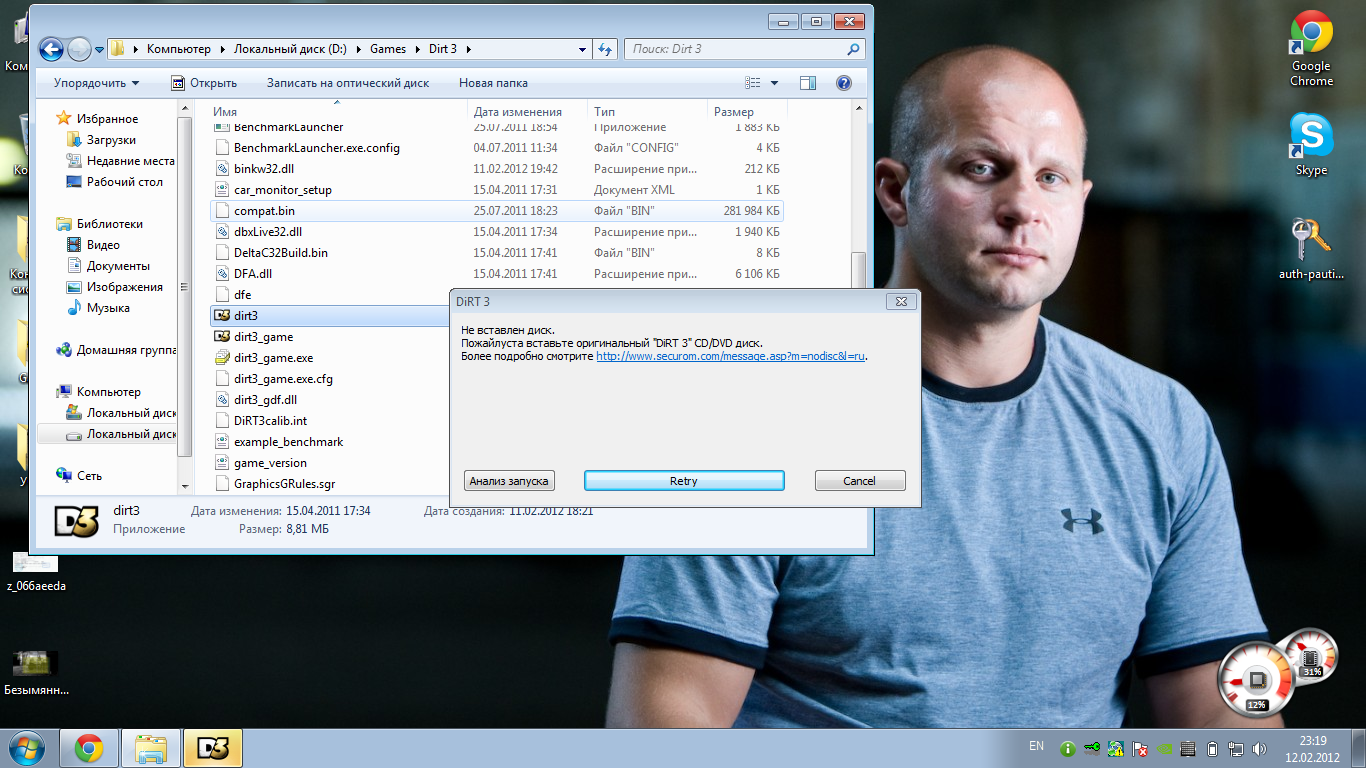Open the Видео library
Image resolution: width=1366 pixels, height=768 pixels.
click(x=103, y=245)
